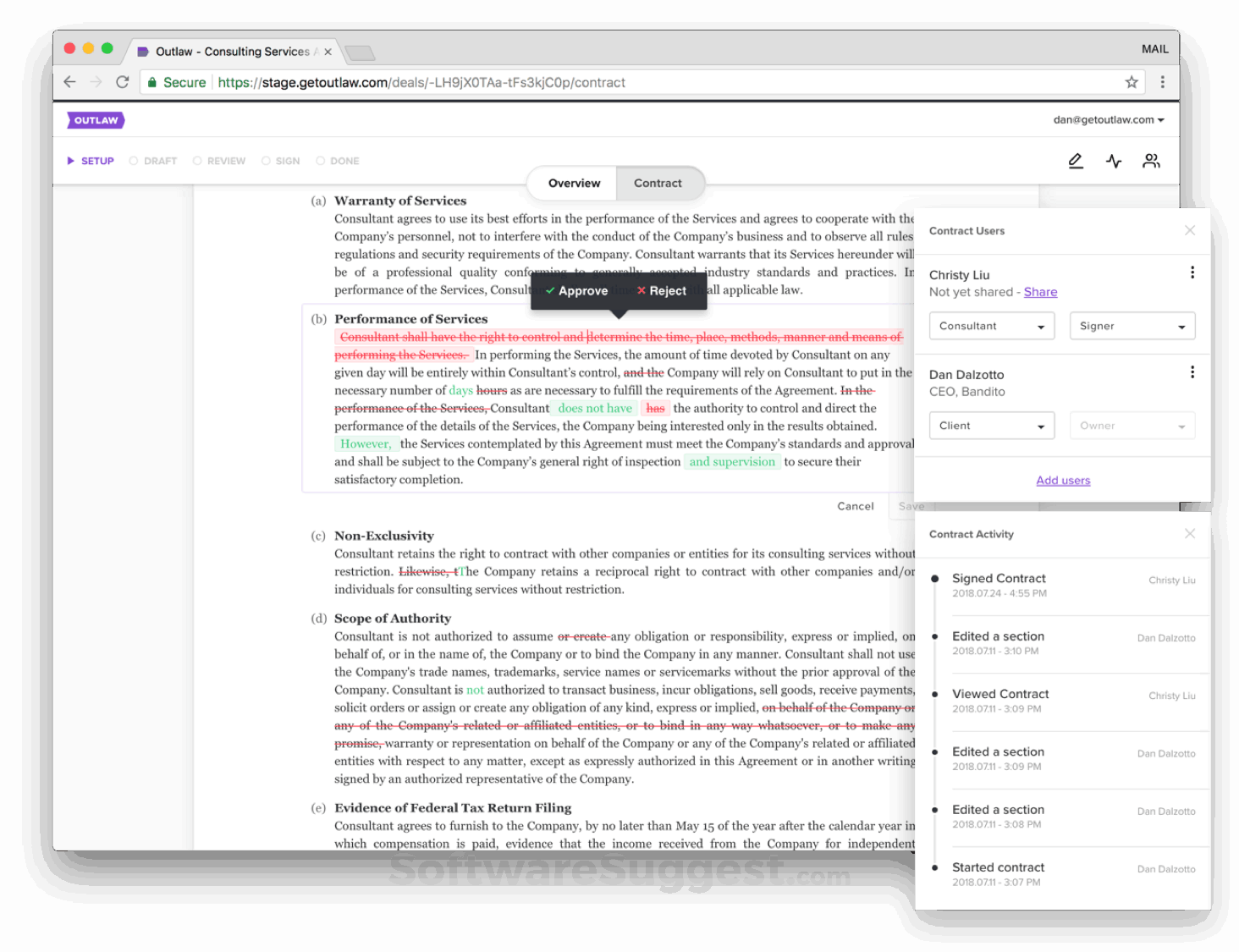Bookmark page with the star icon

tap(1132, 82)
